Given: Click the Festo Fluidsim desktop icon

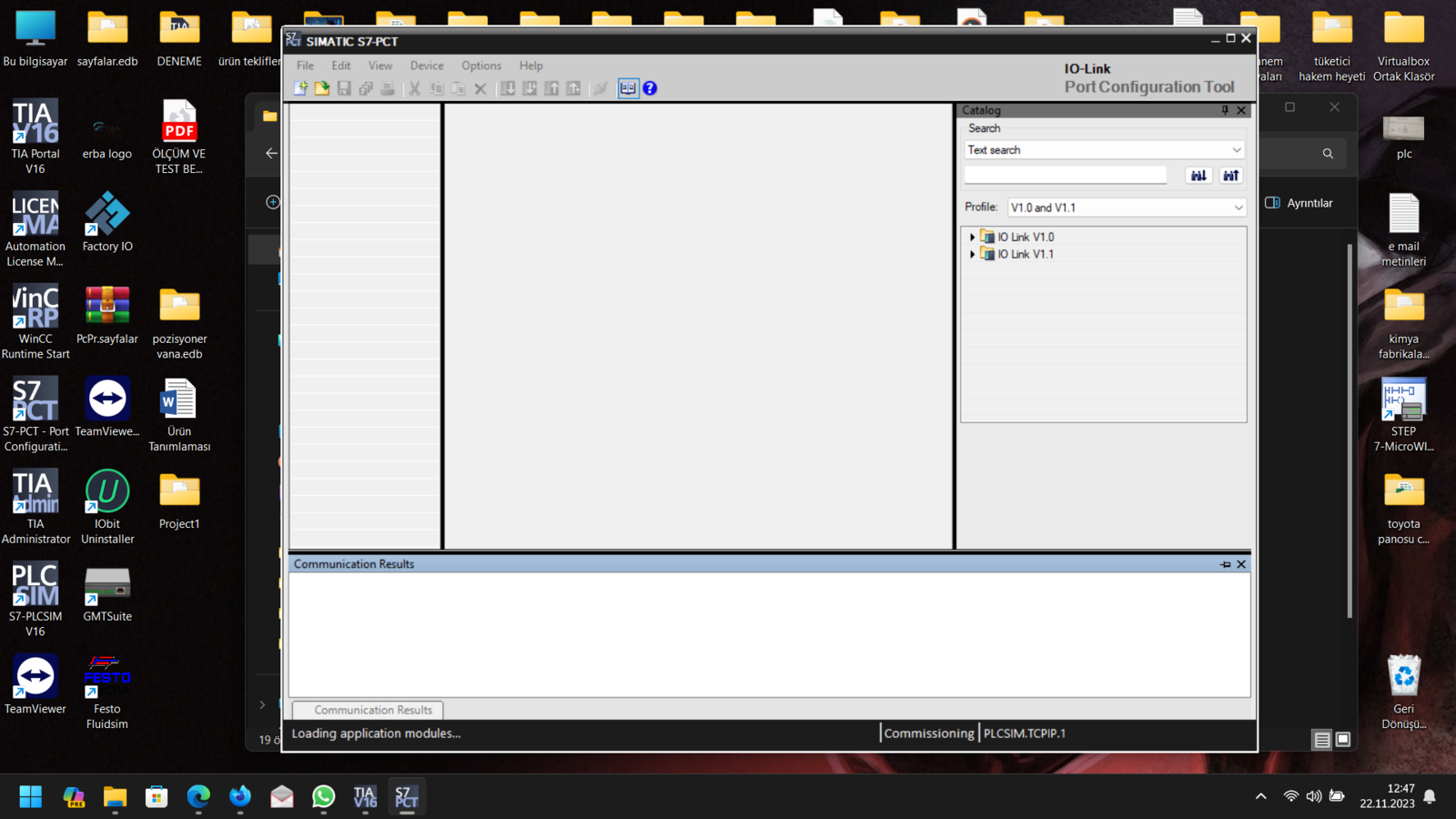Looking at the screenshot, I should click(x=107, y=692).
